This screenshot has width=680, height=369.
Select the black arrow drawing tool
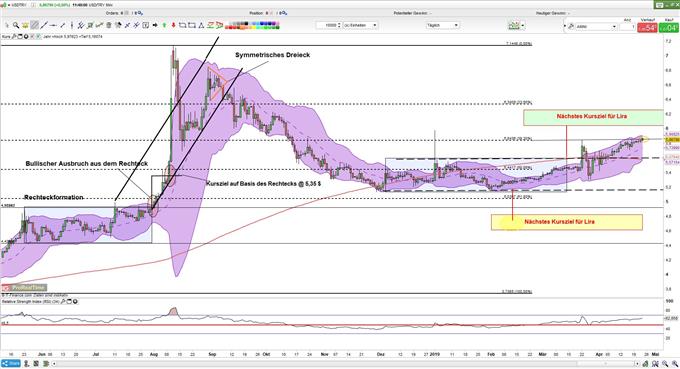tap(155, 26)
